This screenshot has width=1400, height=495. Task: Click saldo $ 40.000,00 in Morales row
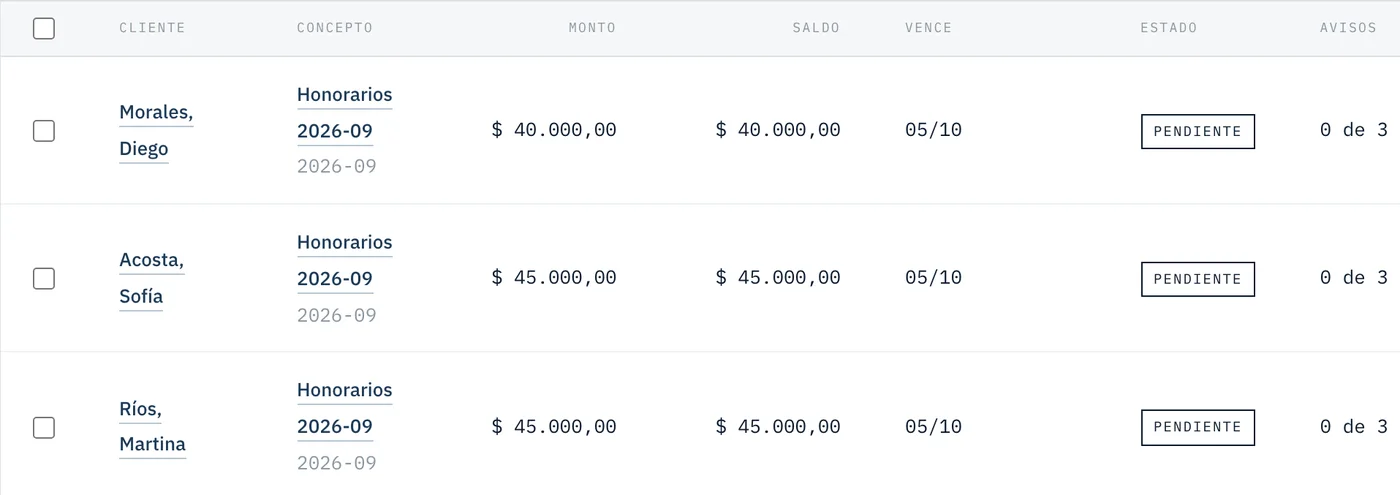[x=778, y=130]
